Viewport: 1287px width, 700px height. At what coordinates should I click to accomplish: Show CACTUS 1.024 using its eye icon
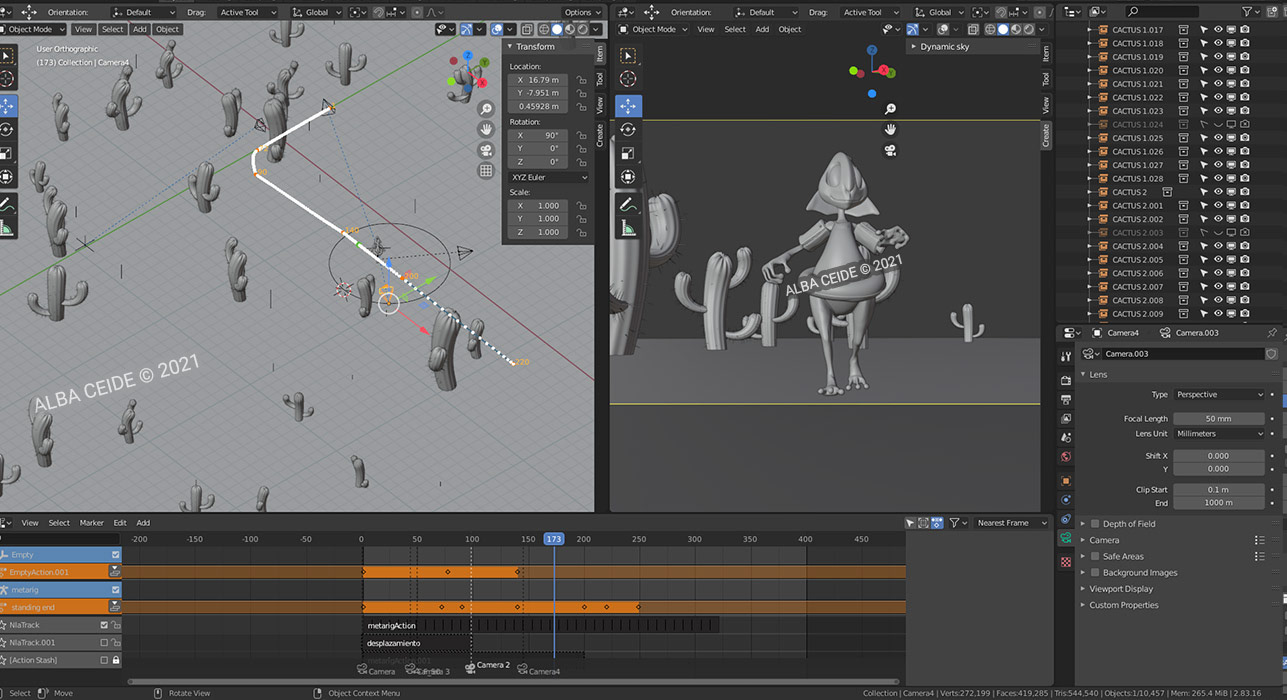(x=1218, y=125)
